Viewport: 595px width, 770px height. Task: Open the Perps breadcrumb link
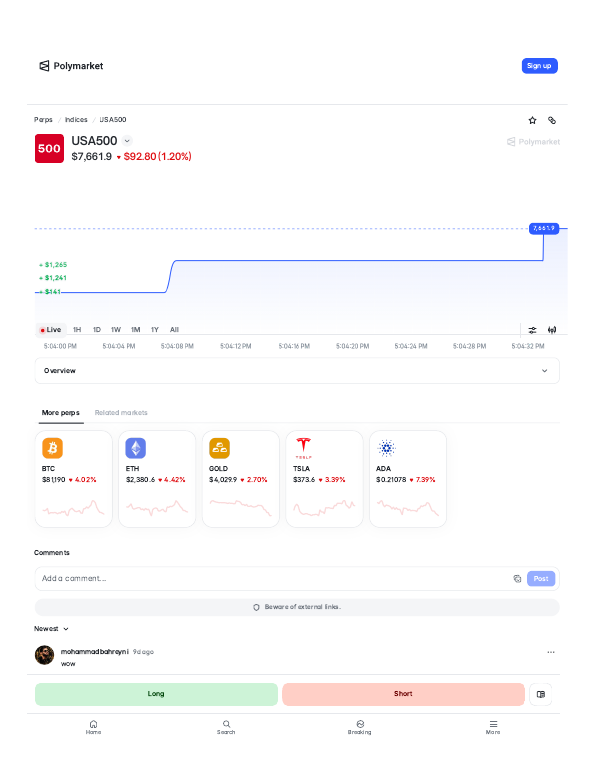(x=43, y=120)
